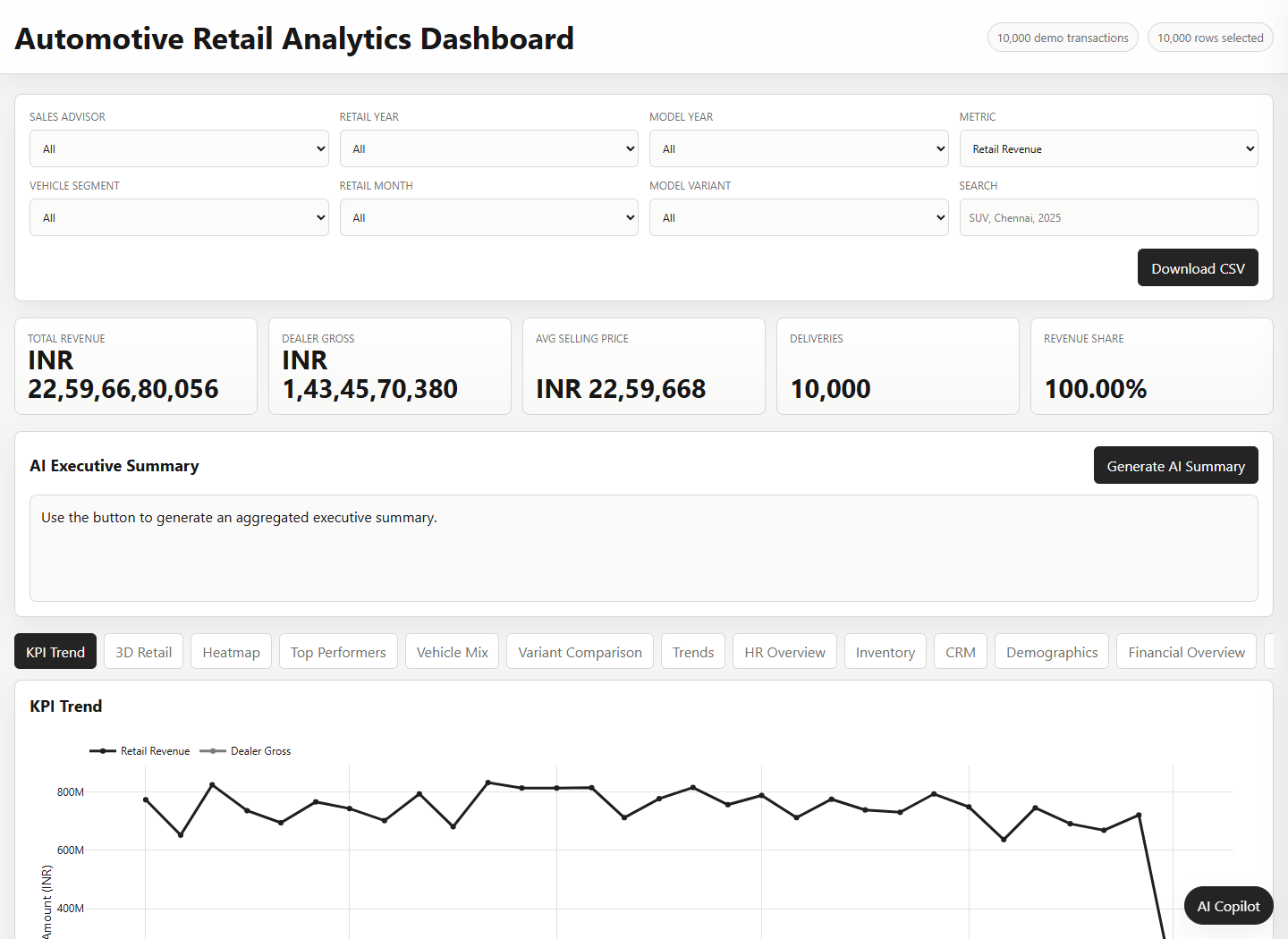Open the Trends tab
This screenshot has width=1288, height=939.
click(x=693, y=652)
